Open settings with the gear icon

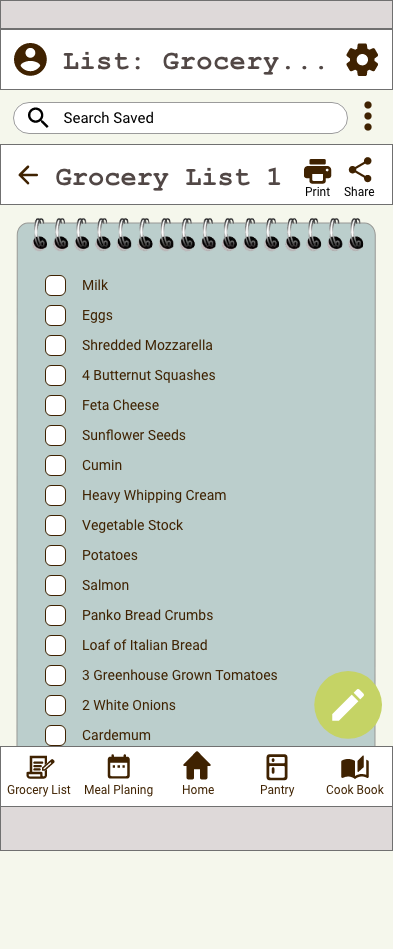coord(362,59)
